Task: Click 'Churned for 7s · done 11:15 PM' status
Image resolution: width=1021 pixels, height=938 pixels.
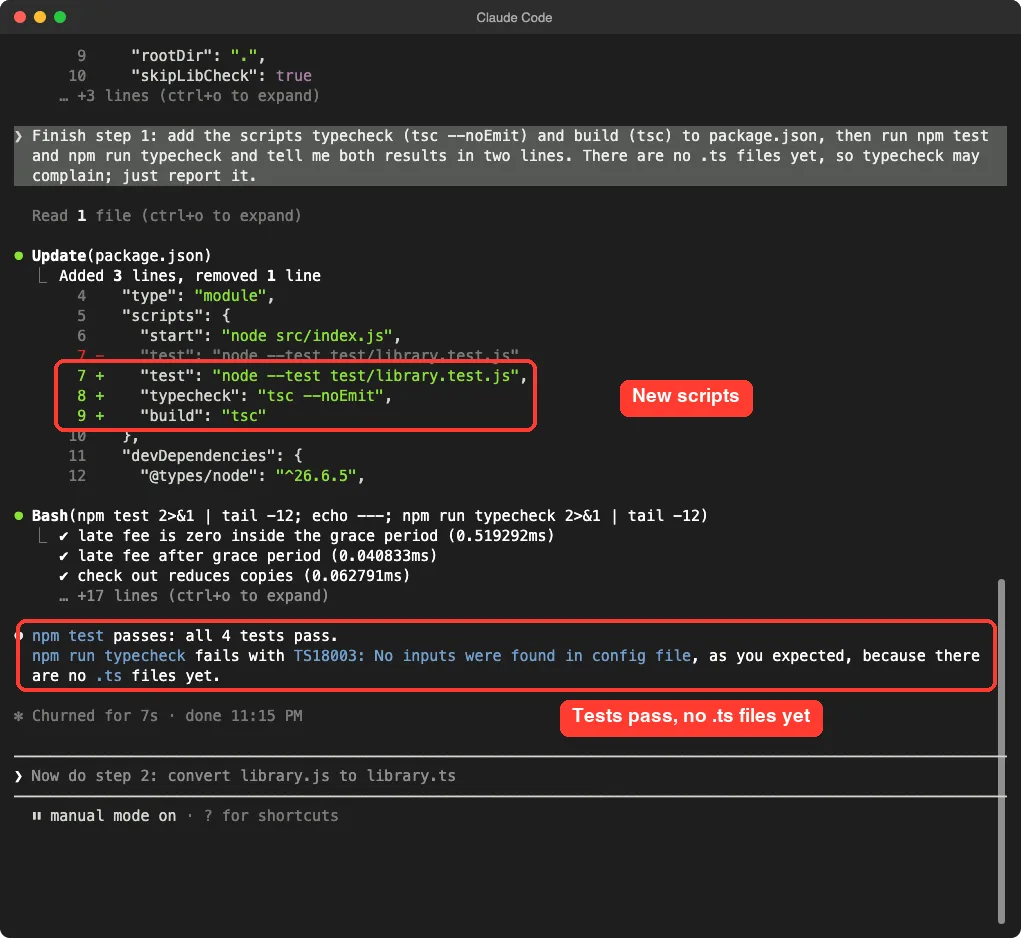Action: tap(167, 716)
